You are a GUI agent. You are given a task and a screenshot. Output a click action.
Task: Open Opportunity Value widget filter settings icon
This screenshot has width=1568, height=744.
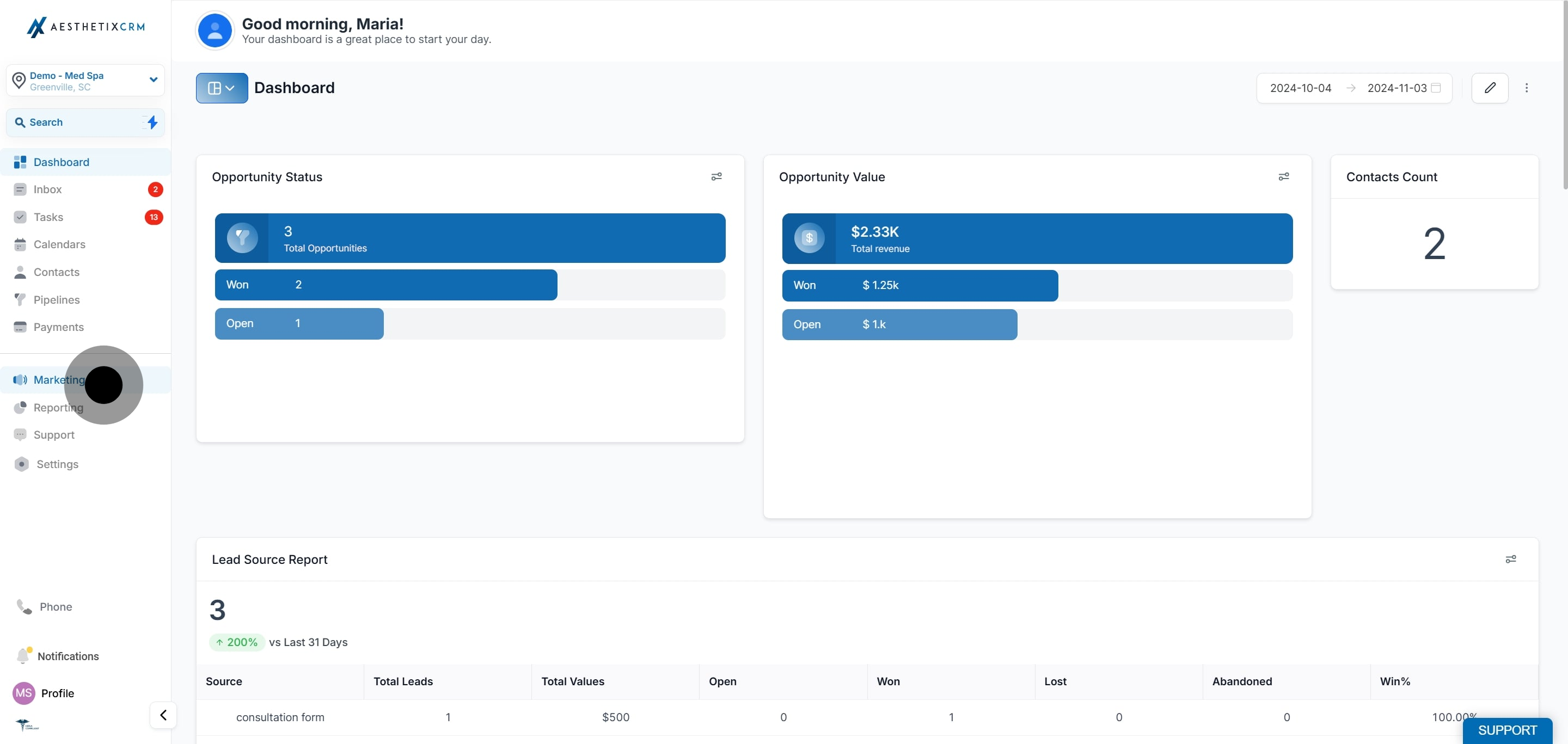coord(1283,176)
